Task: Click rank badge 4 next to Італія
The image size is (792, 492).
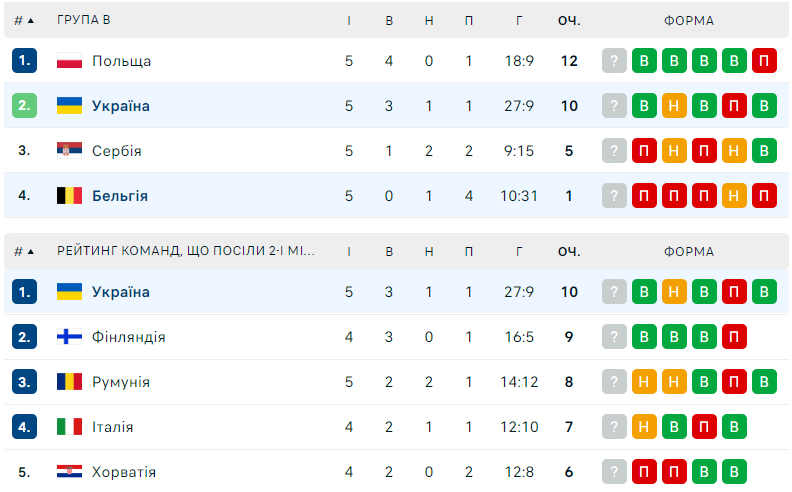Action: tap(25, 427)
